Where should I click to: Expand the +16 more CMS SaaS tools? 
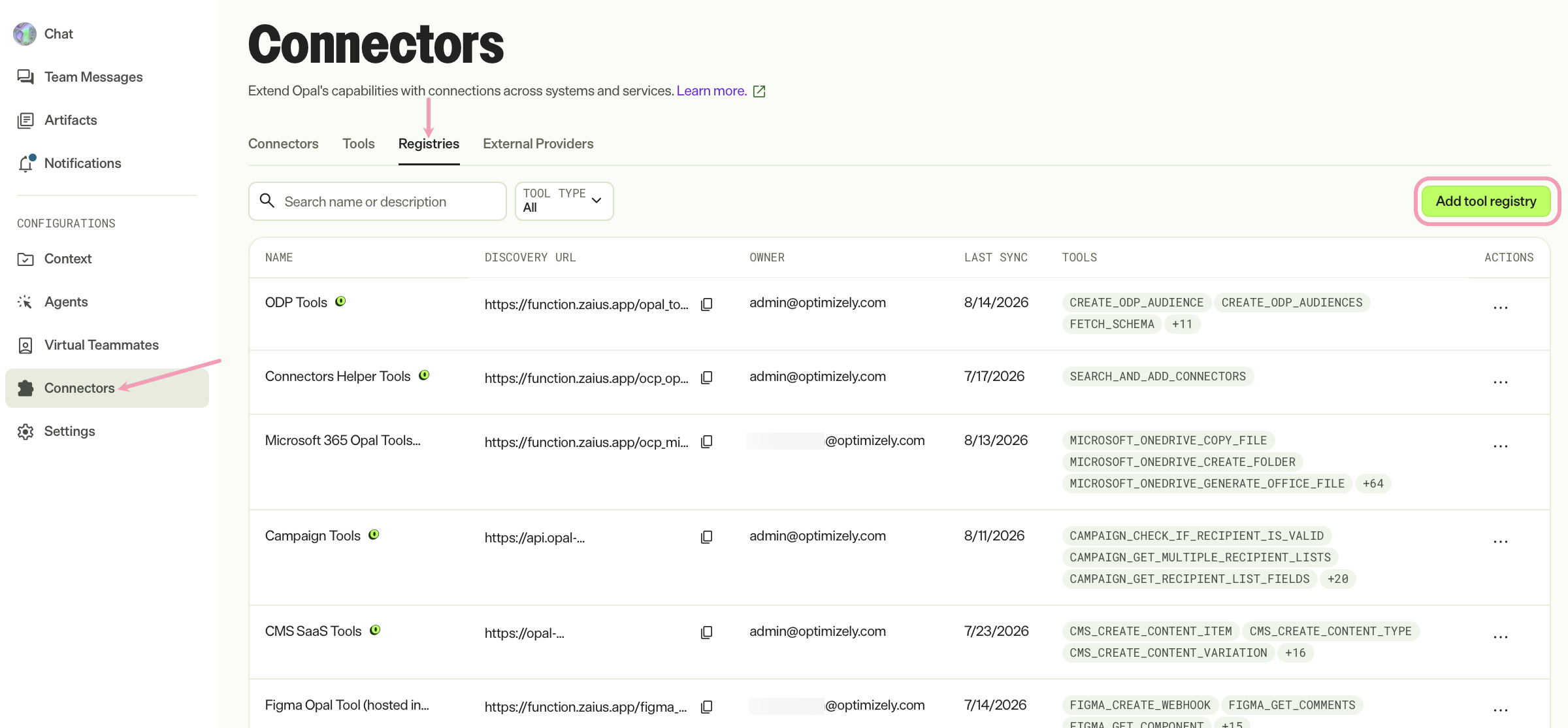pyautogui.click(x=1295, y=653)
